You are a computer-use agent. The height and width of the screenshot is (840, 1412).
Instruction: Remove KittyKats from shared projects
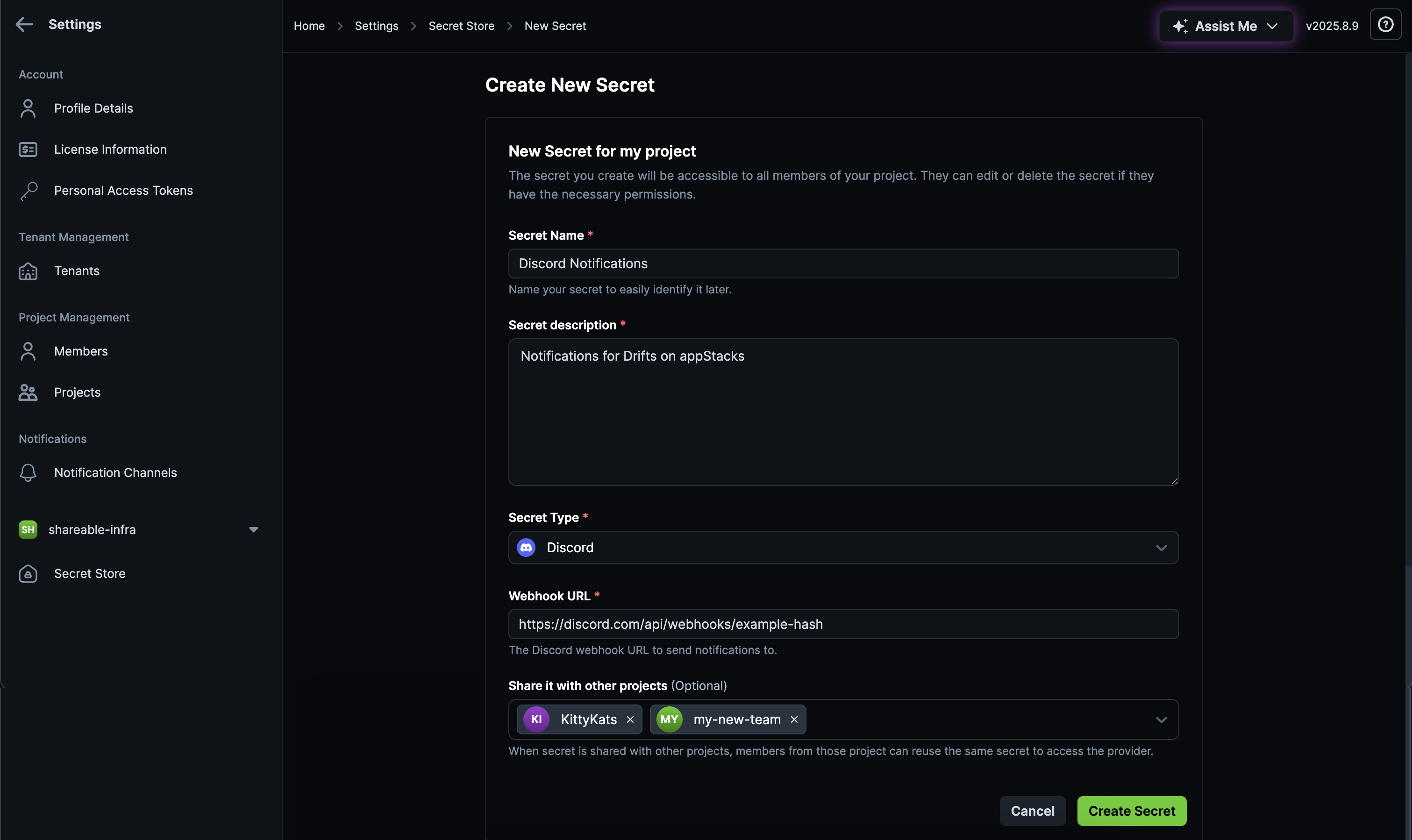click(630, 719)
